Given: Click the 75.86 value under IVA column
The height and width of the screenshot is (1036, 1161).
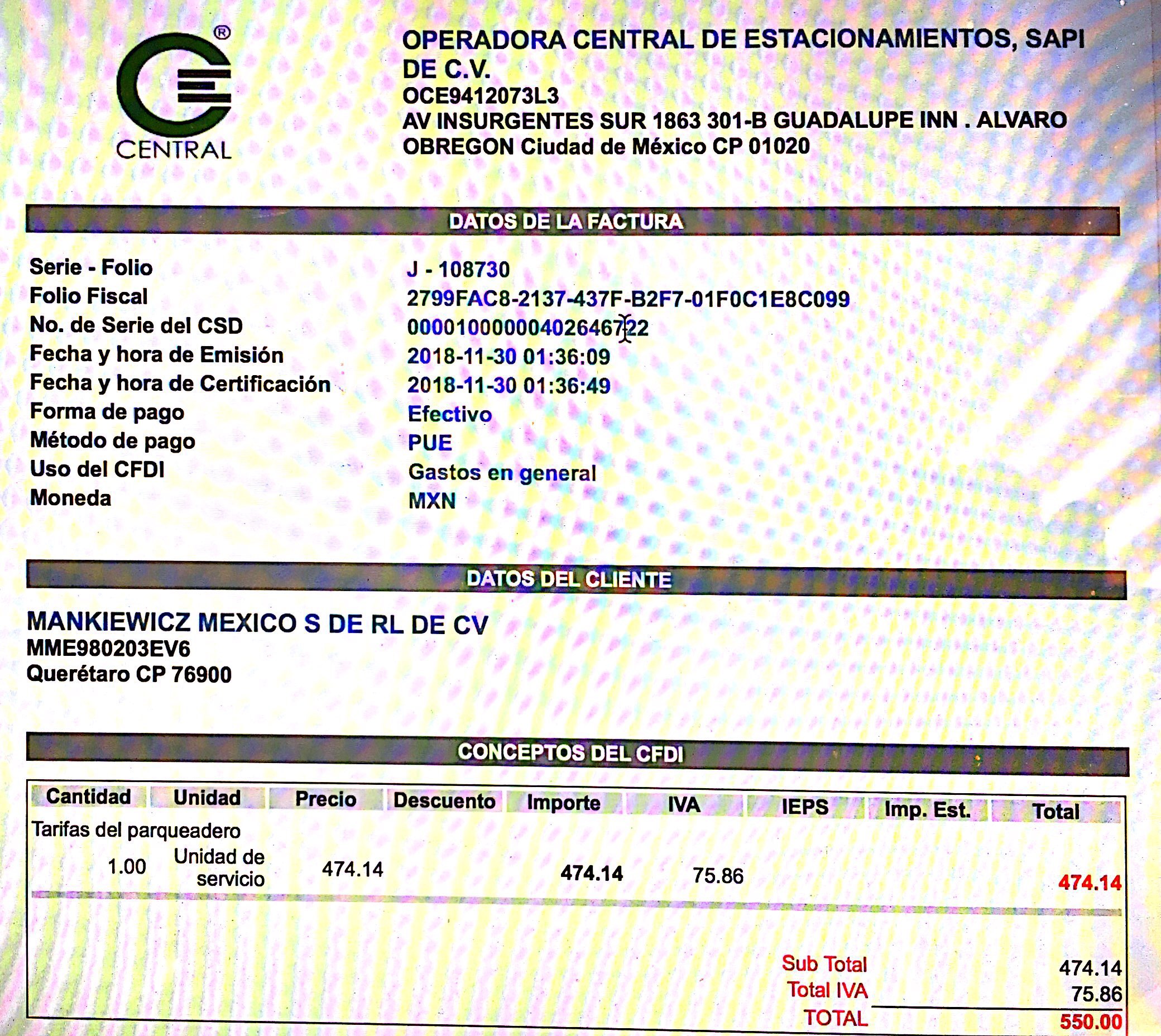Looking at the screenshot, I should (x=718, y=876).
